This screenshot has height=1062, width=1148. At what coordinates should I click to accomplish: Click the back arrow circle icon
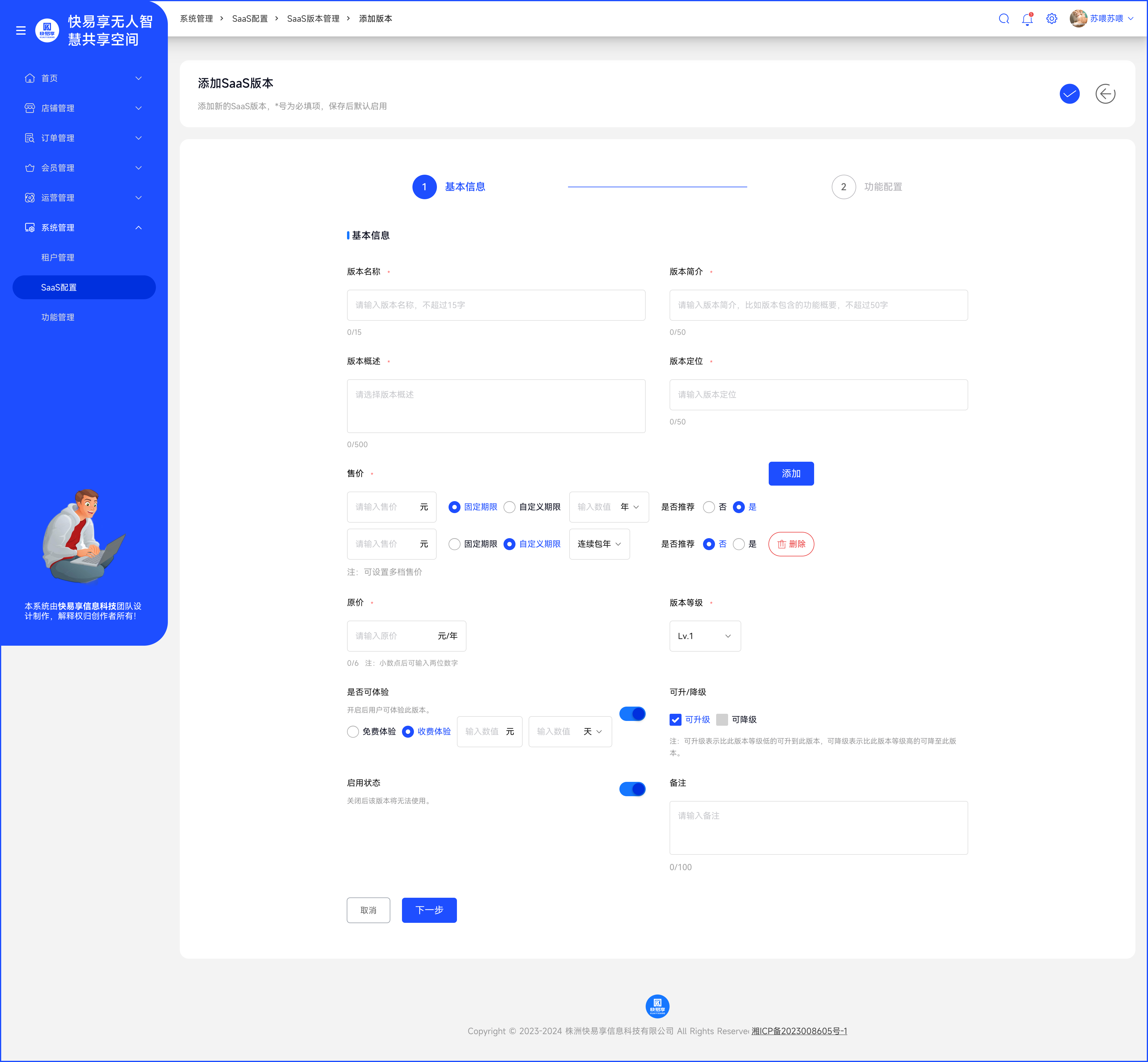pyautogui.click(x=1105, y=94)
